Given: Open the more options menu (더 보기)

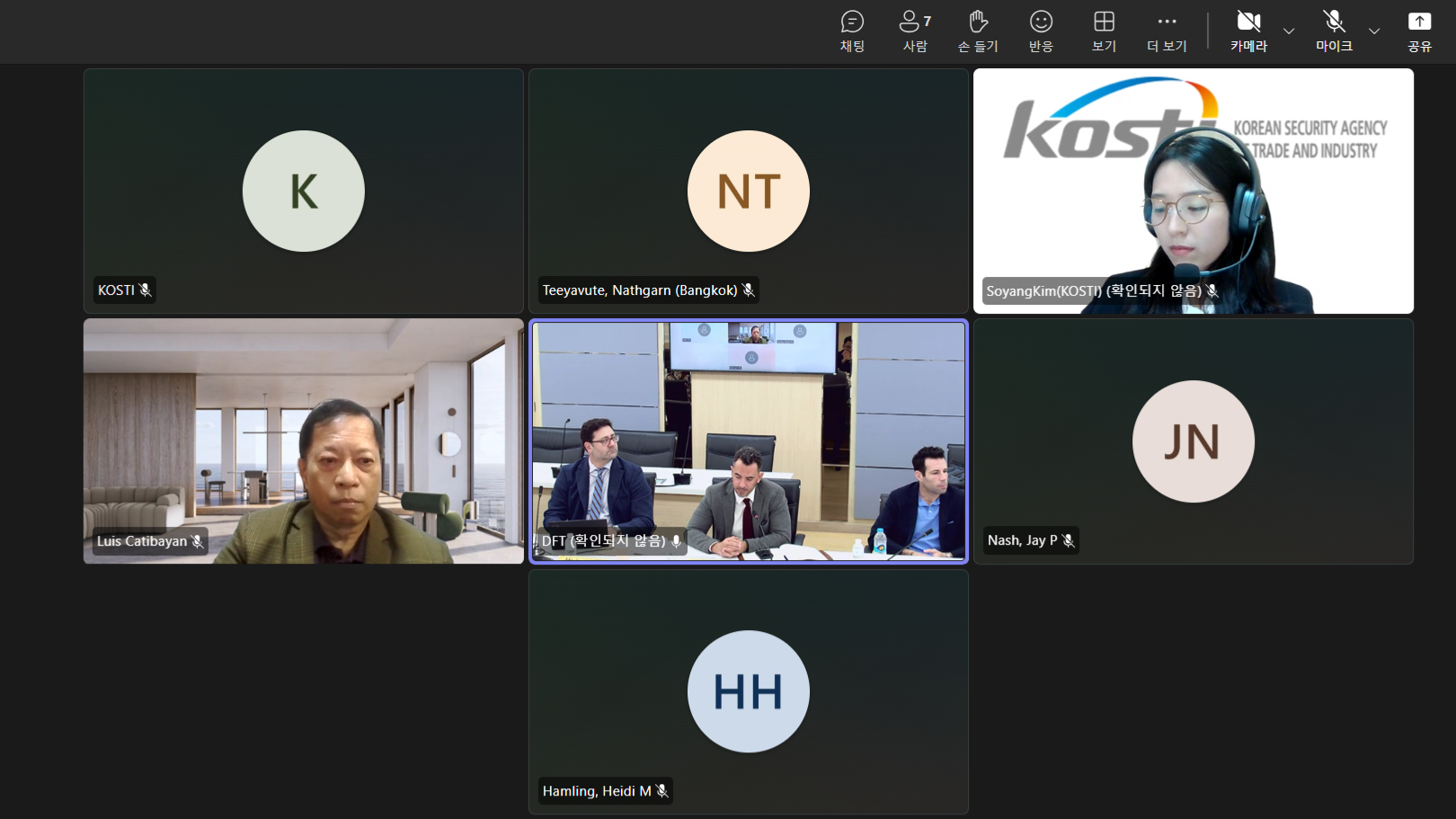Looking at the screenshot, I should [x=1167, y=31].
